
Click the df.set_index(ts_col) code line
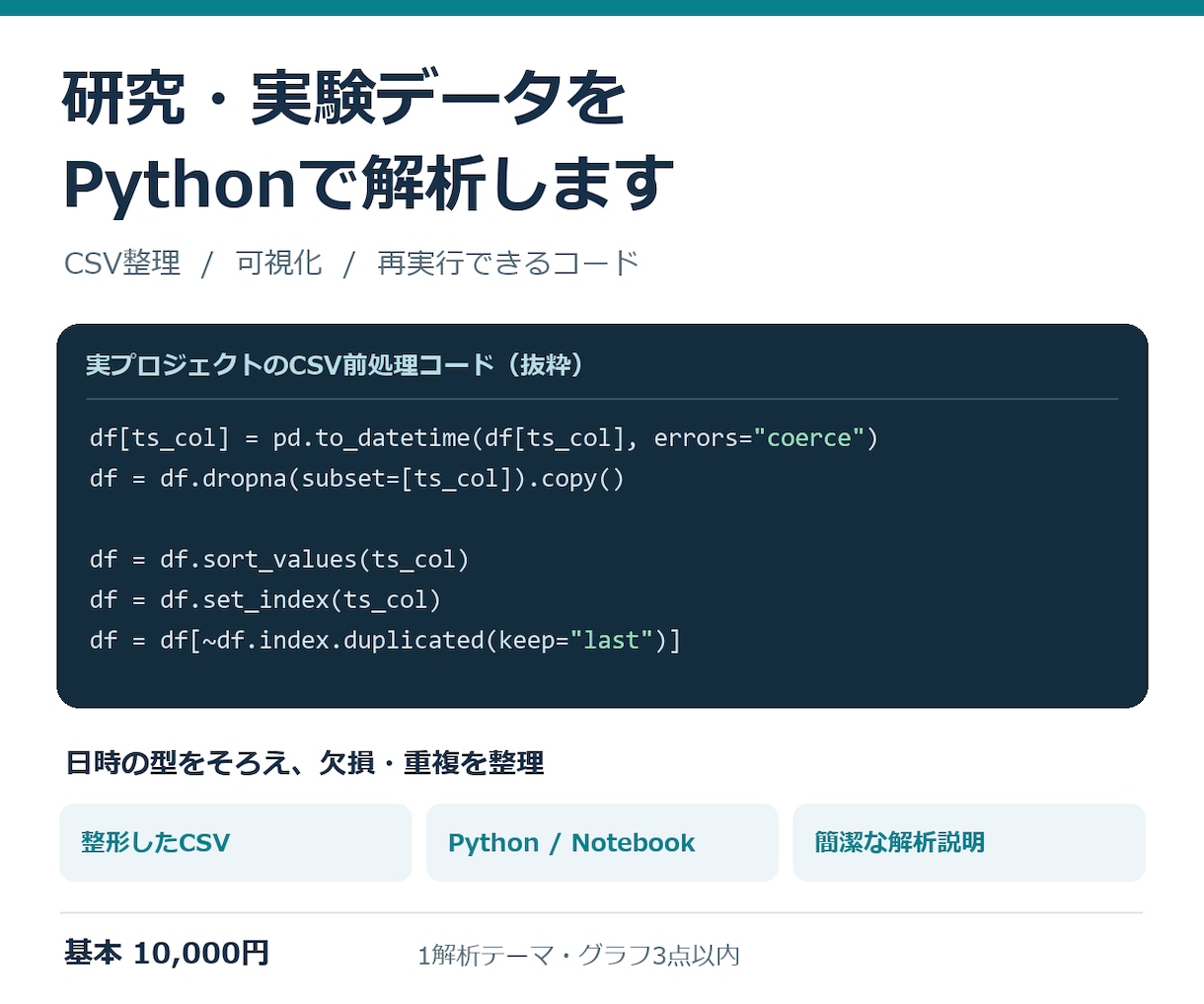point(265,600)
